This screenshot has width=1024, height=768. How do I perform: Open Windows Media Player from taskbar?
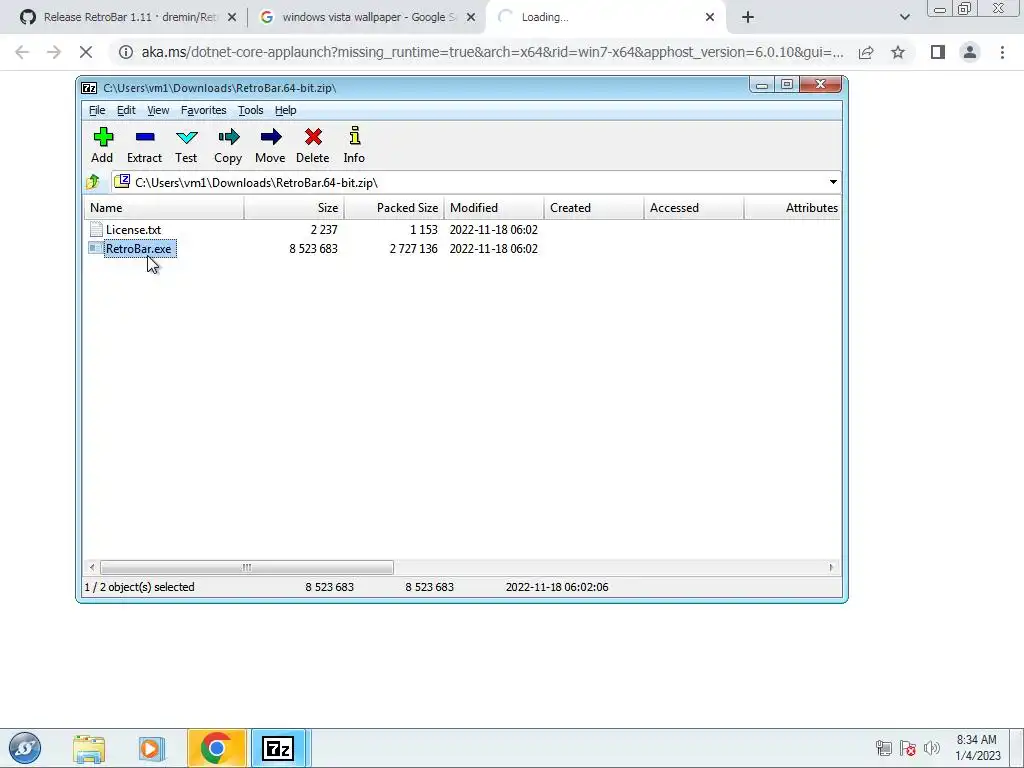click(x=150, y=748)
